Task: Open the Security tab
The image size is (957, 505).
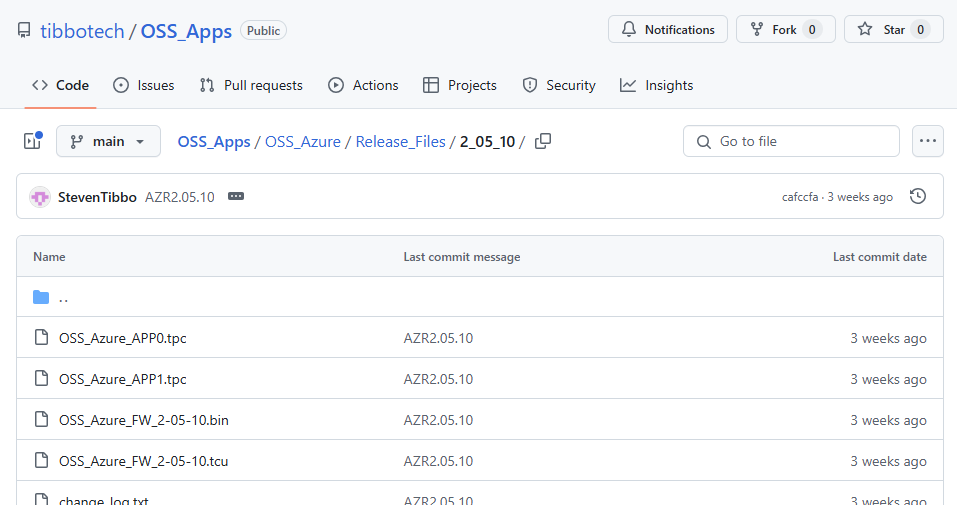Action: tap(559, 85)
